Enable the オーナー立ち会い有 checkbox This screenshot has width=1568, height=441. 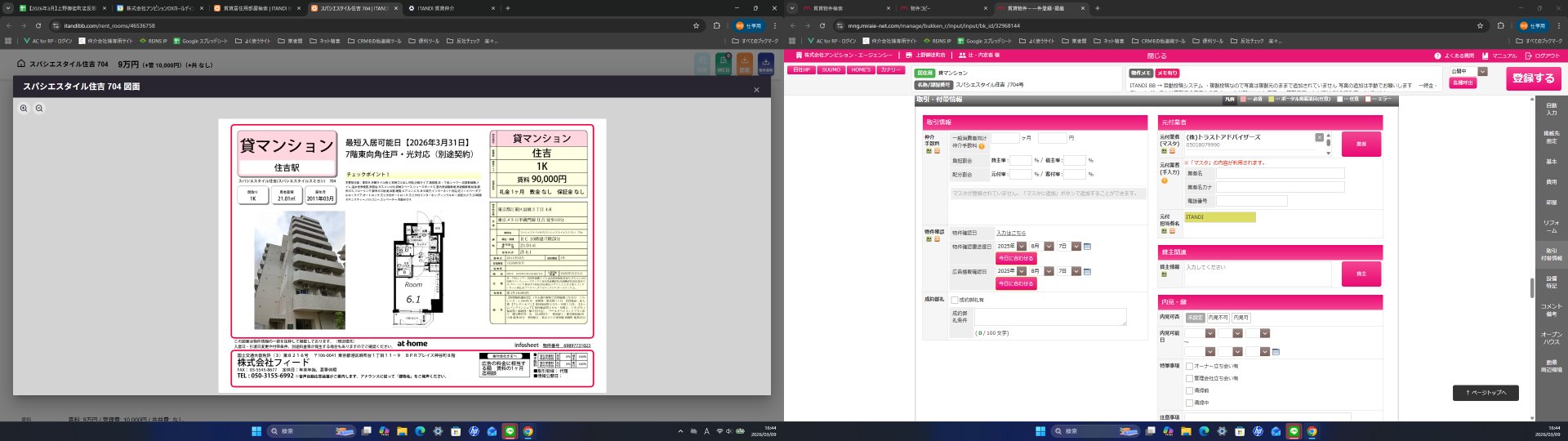pyautogui.click(x=1189, y=366)
